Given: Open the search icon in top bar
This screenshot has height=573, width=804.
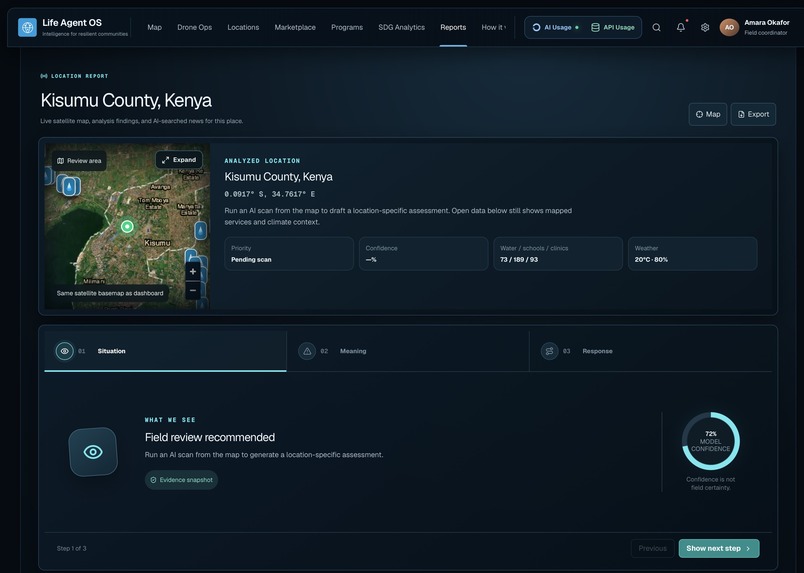Looking at the screenshot, I should pos(656,28).
